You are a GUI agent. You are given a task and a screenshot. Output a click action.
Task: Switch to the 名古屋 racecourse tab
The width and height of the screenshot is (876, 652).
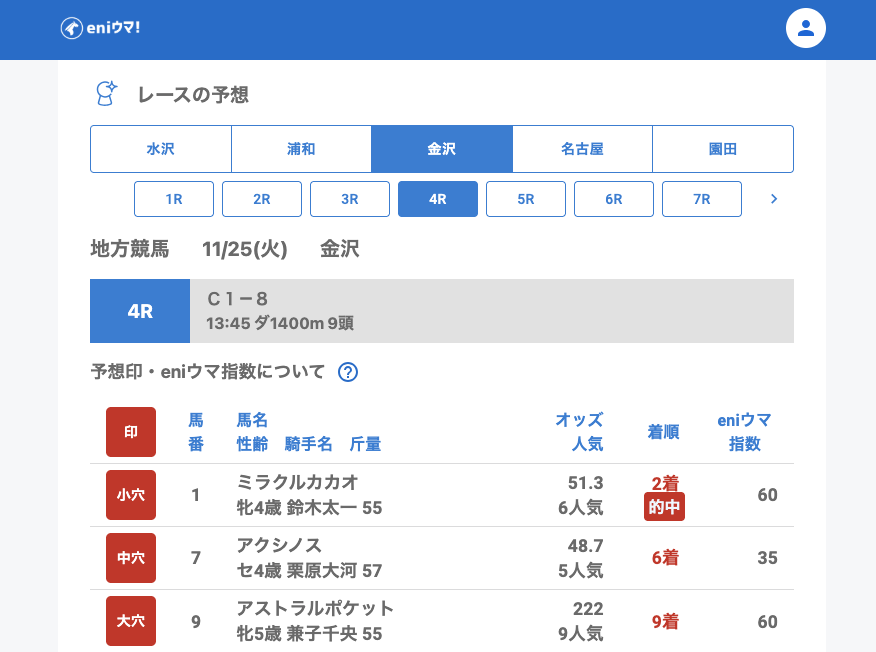pos(582,149)
